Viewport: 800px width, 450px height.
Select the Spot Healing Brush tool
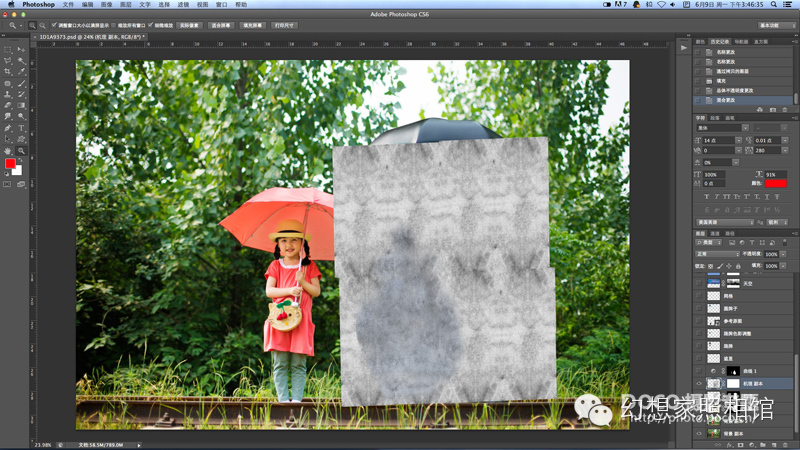pyautogui.click(x=8, y=83)
